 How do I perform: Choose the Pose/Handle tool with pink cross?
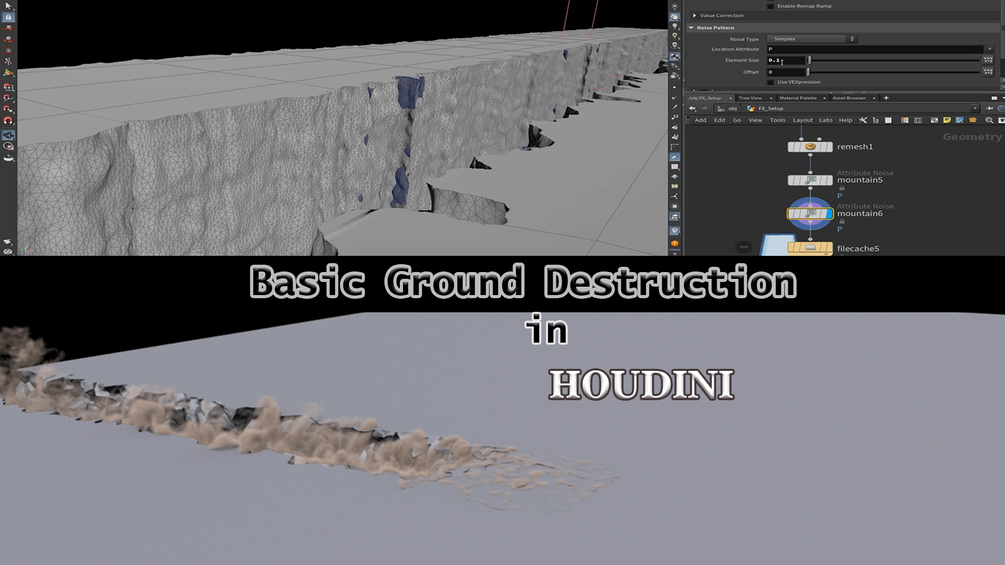8,61
